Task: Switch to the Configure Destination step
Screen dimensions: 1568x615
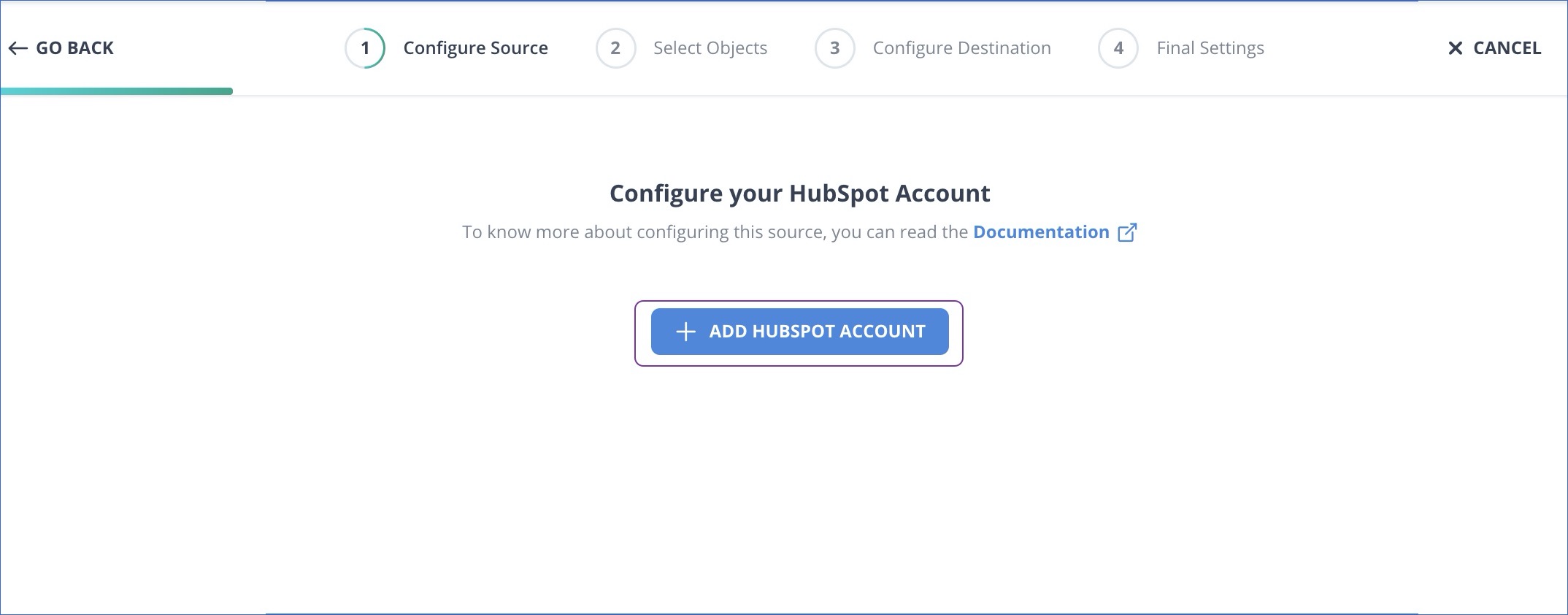Action: pos(962,47)
